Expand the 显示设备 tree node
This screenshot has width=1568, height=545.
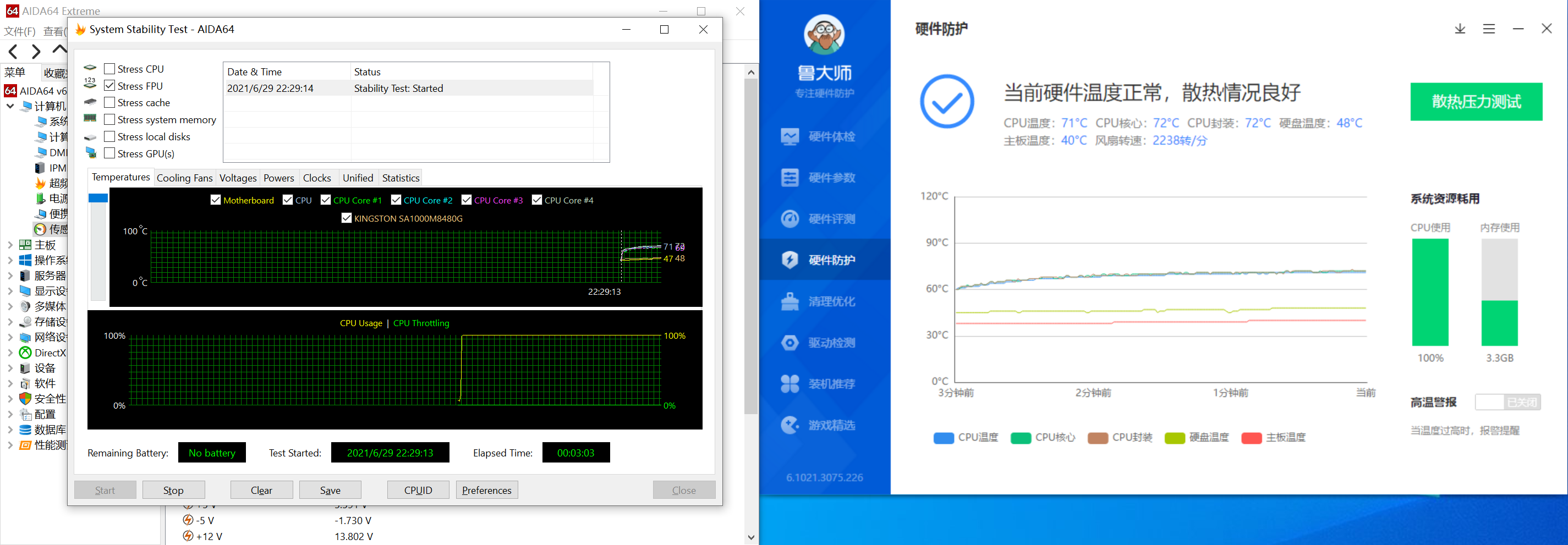10,291
